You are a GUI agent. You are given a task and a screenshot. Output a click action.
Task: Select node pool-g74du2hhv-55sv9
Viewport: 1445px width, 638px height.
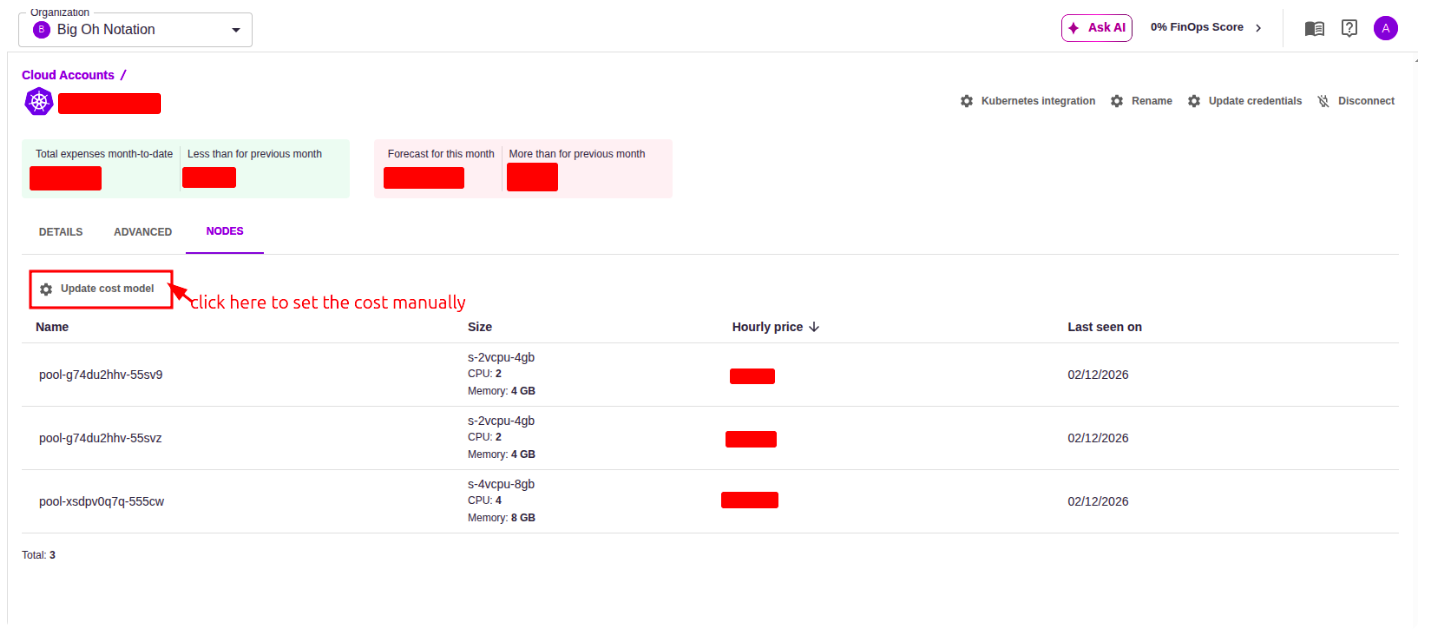click(101, 375)
